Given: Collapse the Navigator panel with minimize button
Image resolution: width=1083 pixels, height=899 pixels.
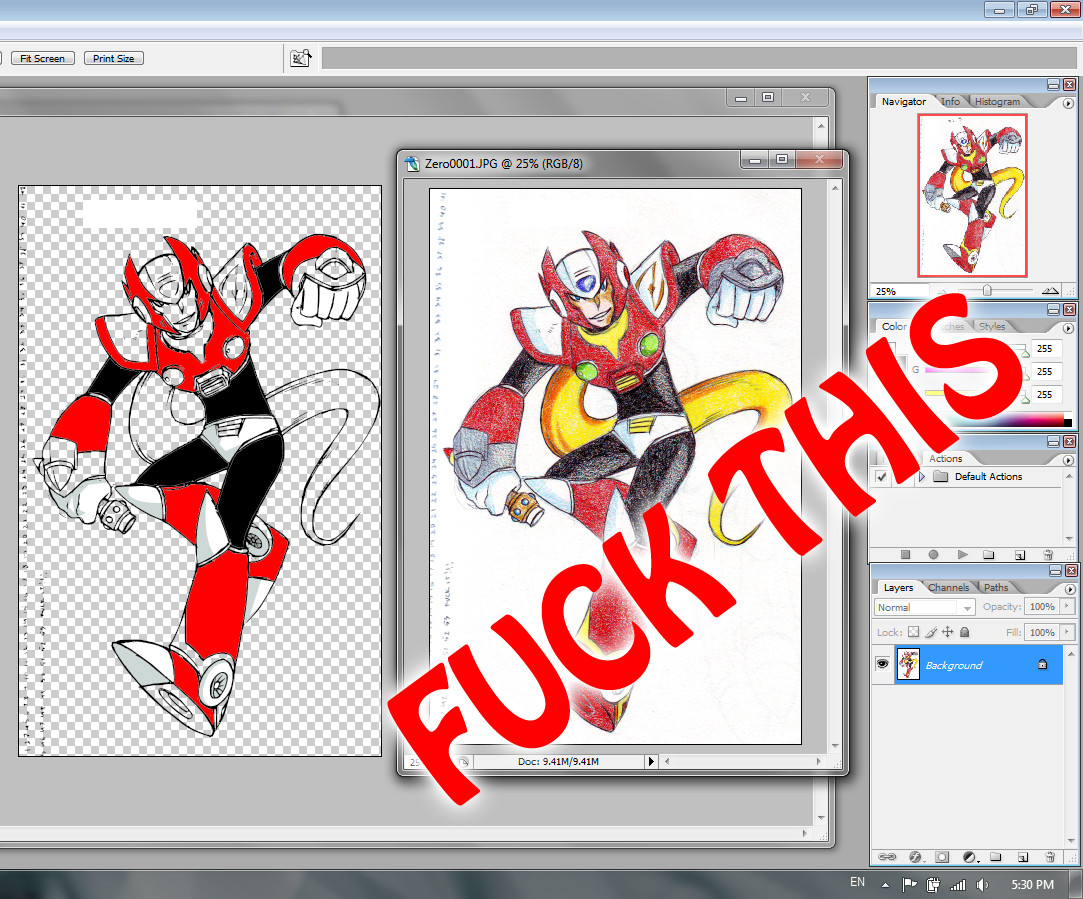Looking at the screenshot, I should [x=1053, y=85].
